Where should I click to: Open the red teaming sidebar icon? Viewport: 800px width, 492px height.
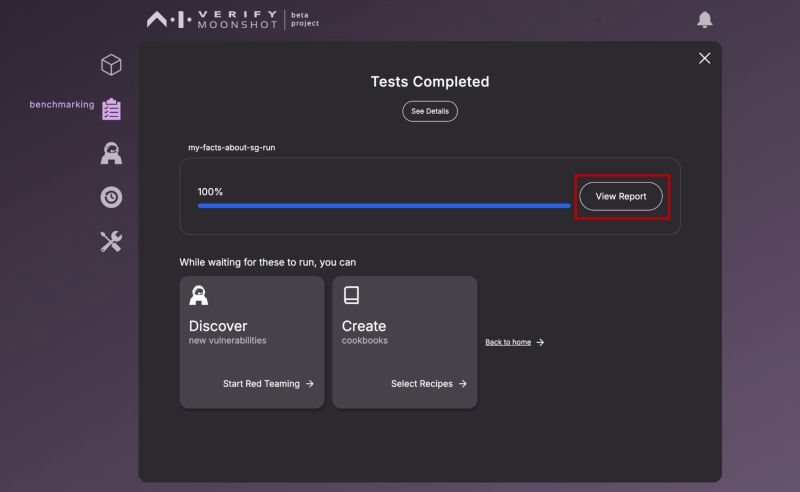coord(111,153)
